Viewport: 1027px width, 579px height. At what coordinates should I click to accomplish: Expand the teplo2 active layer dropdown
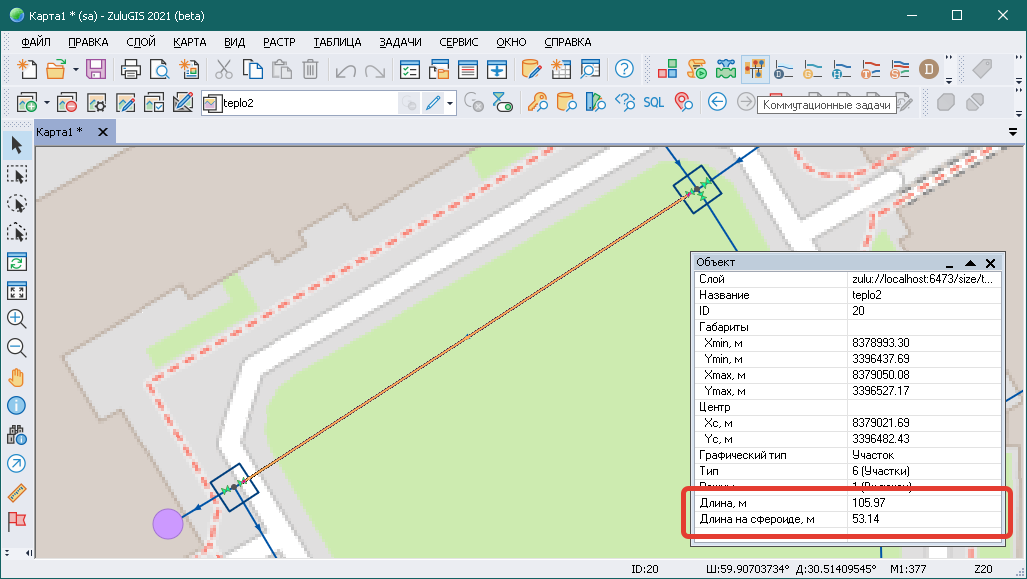(x=451, y=102)
